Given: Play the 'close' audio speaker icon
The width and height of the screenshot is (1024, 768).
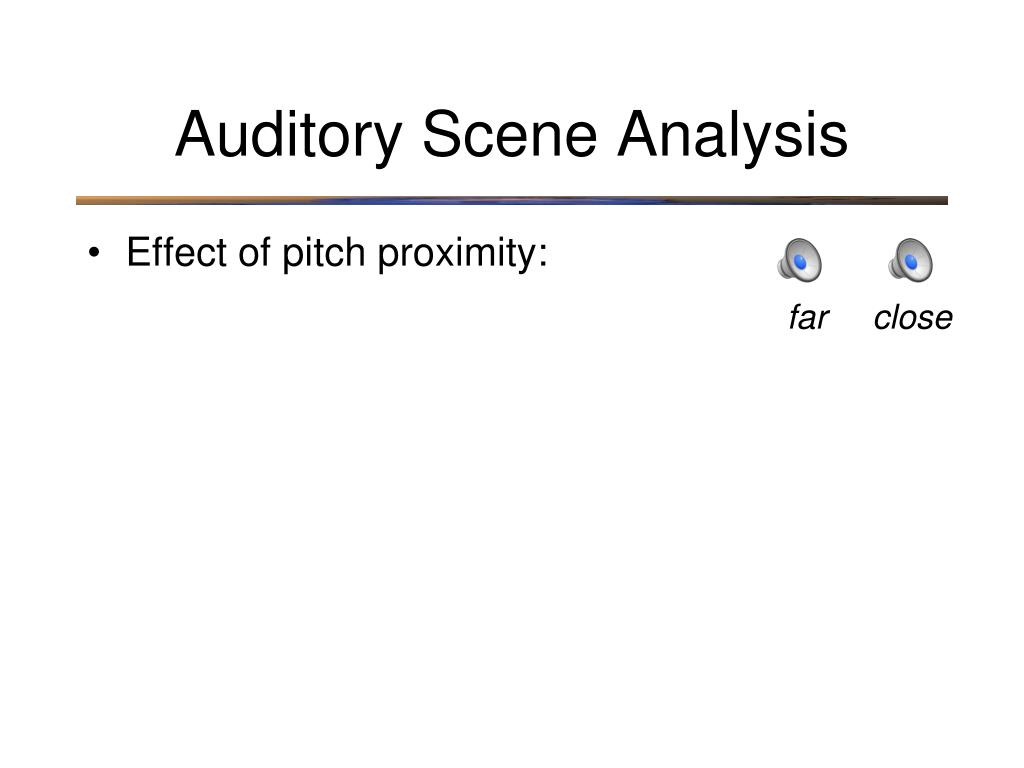Looking at the screenshot, I should tap(910, 260).
